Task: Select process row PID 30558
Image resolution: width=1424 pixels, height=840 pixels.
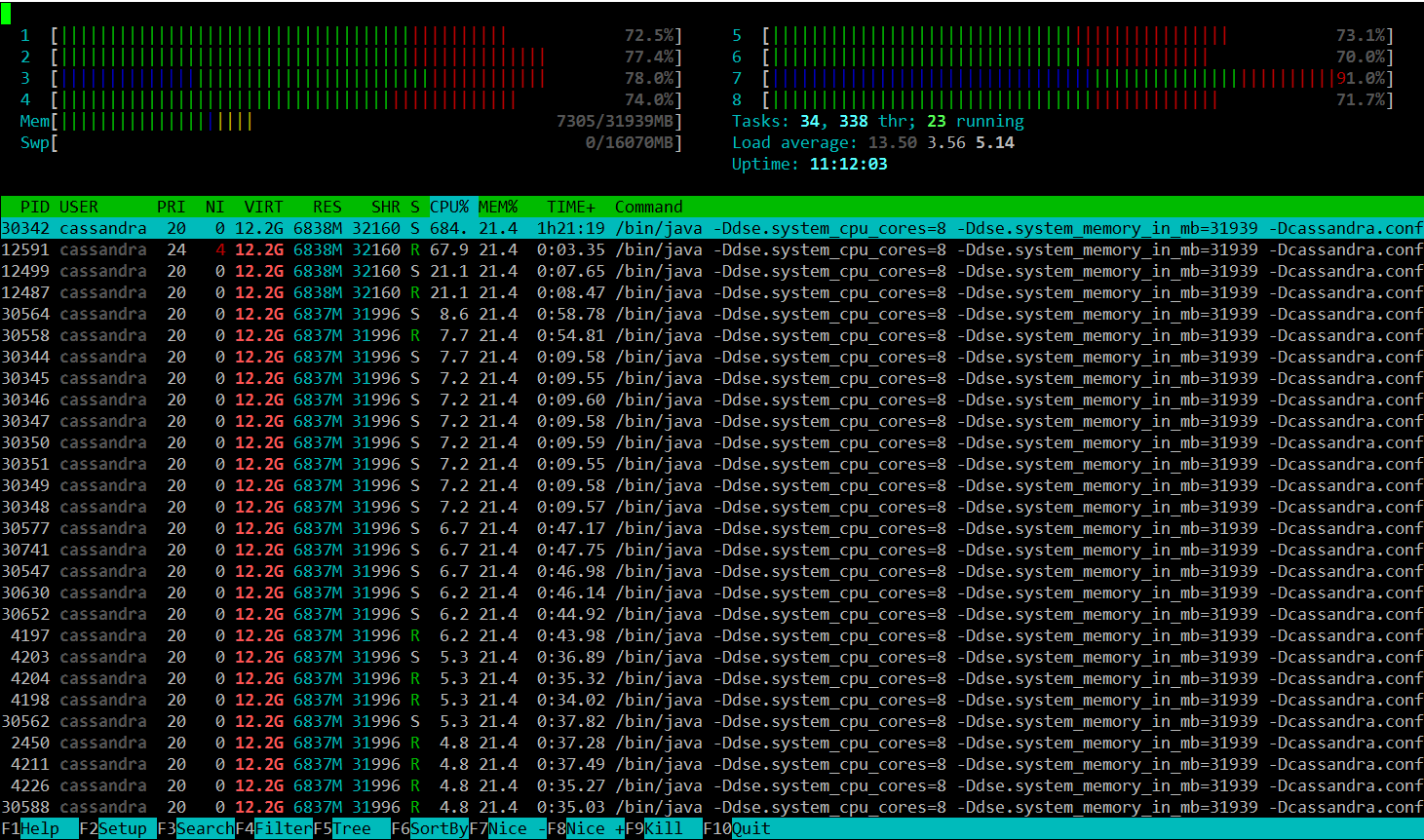Action: tap(712, 335)
